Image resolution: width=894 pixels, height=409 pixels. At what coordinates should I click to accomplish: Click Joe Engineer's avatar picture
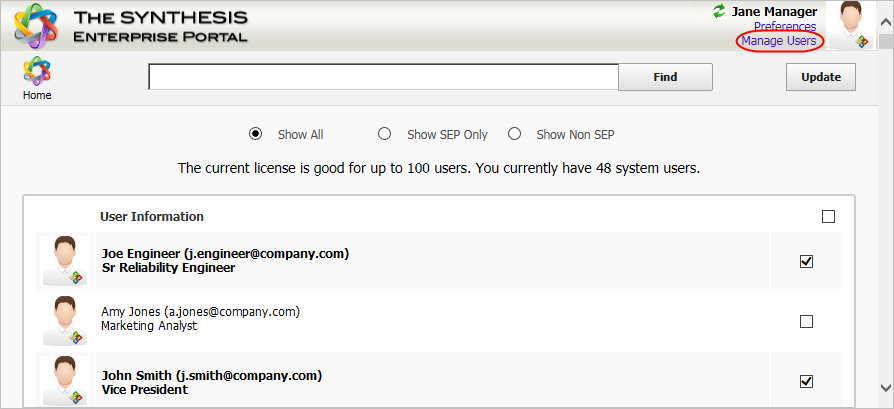point(65,261)
